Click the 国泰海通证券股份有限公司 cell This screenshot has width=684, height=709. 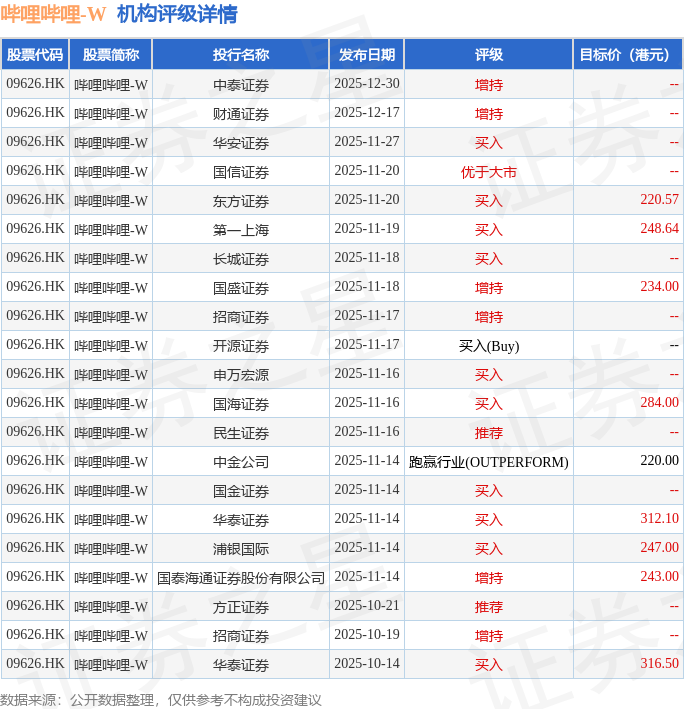[x=241, y=577]
